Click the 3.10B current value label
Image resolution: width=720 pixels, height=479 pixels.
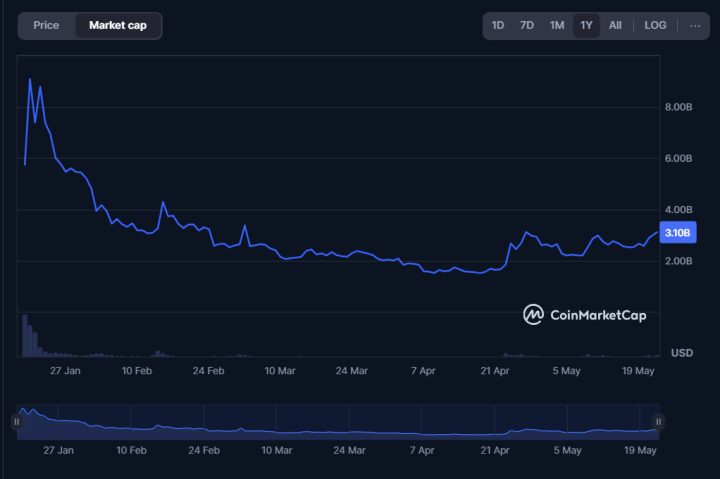(x=679, y=233)
